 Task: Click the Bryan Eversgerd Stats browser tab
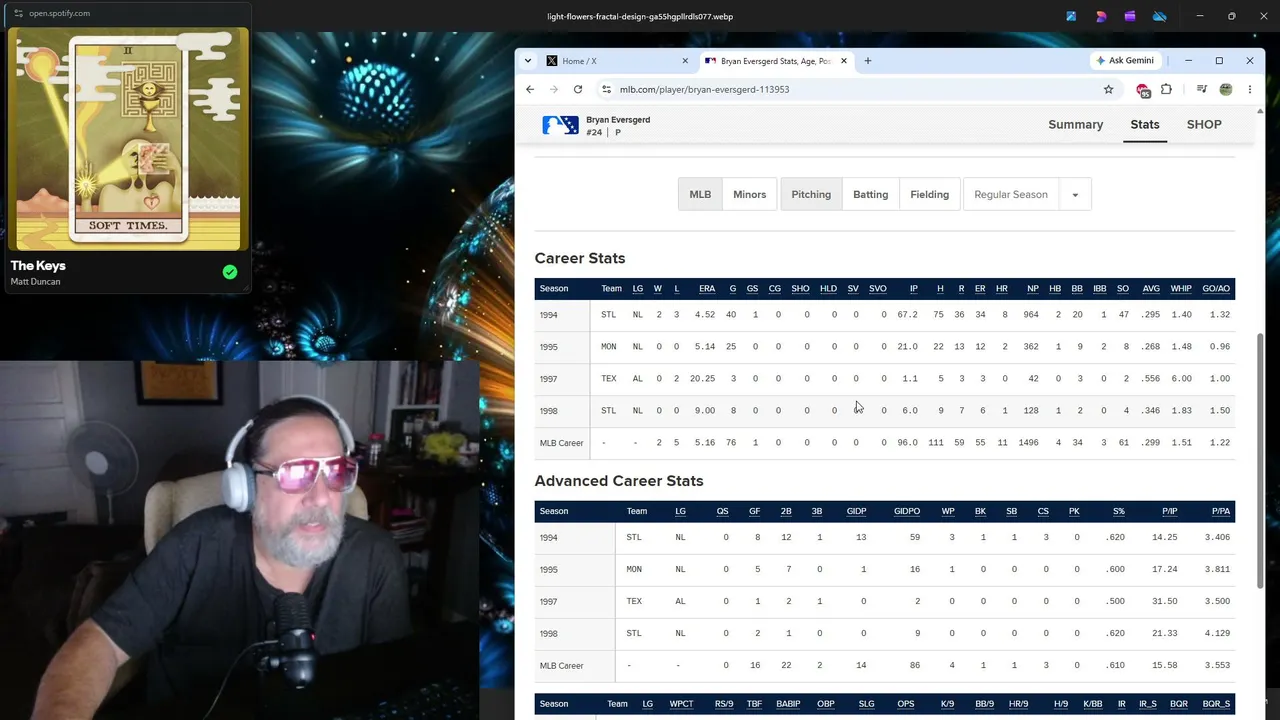pos(776,61)
